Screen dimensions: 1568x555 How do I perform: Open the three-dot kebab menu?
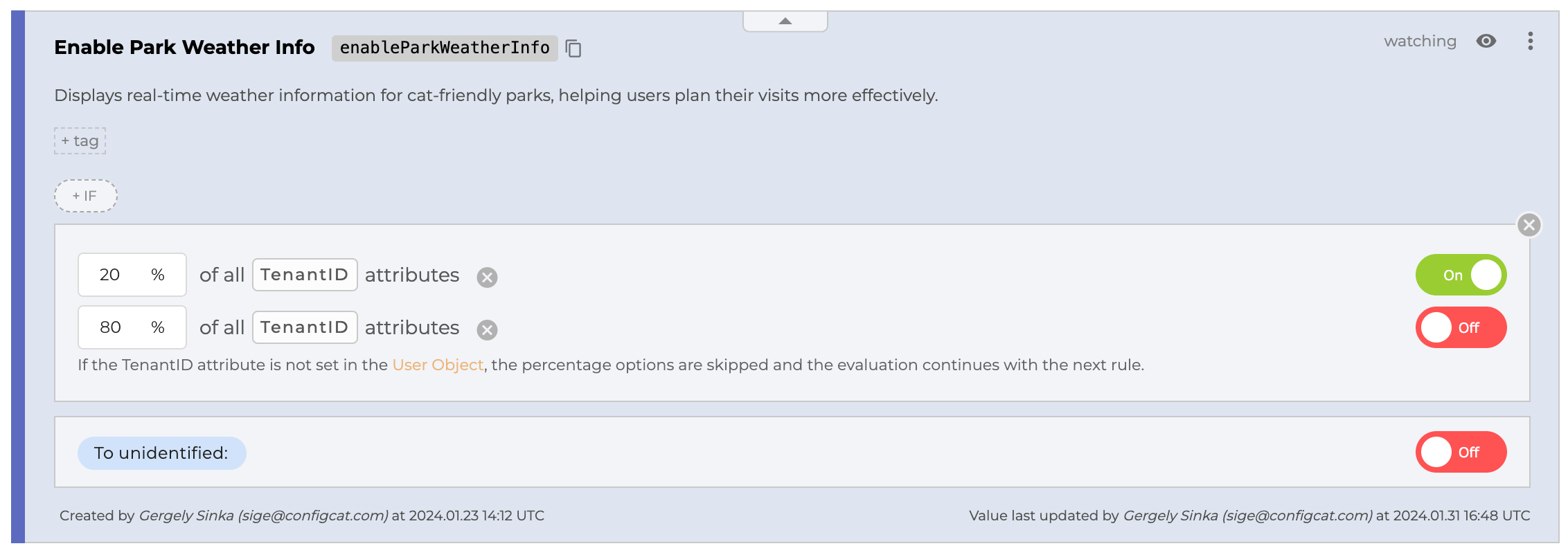point(1530,42)
